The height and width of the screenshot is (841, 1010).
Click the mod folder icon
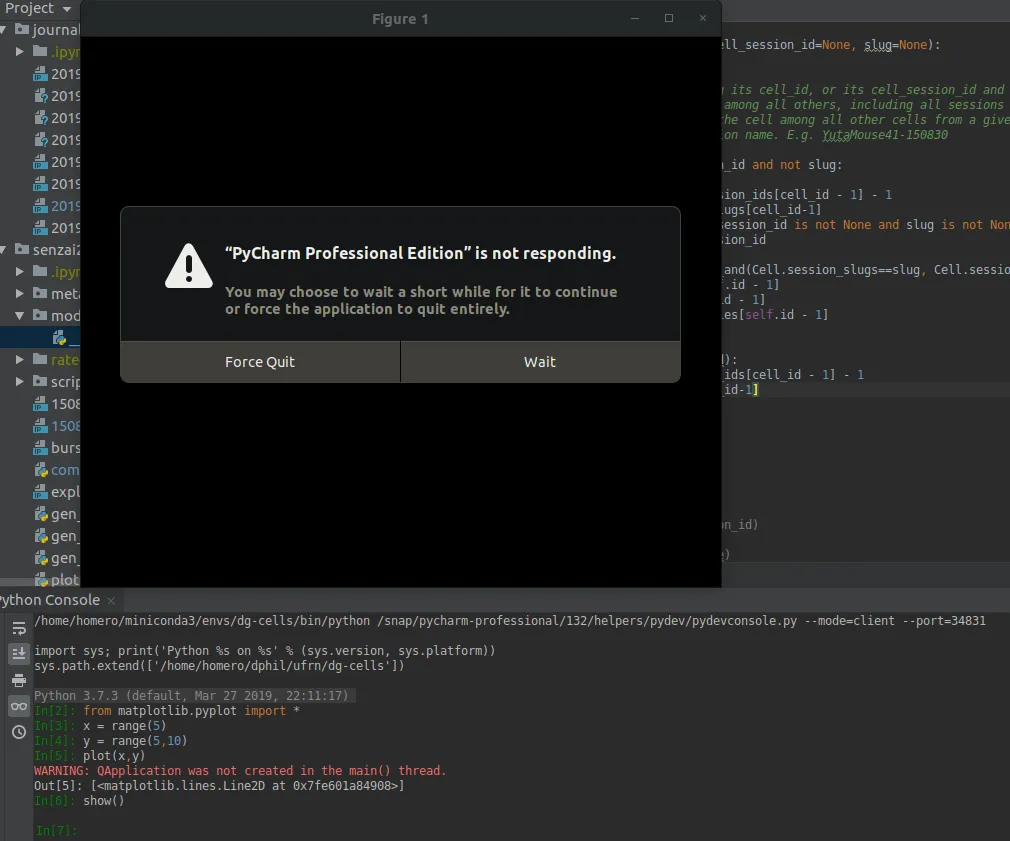tap(40, 315)
